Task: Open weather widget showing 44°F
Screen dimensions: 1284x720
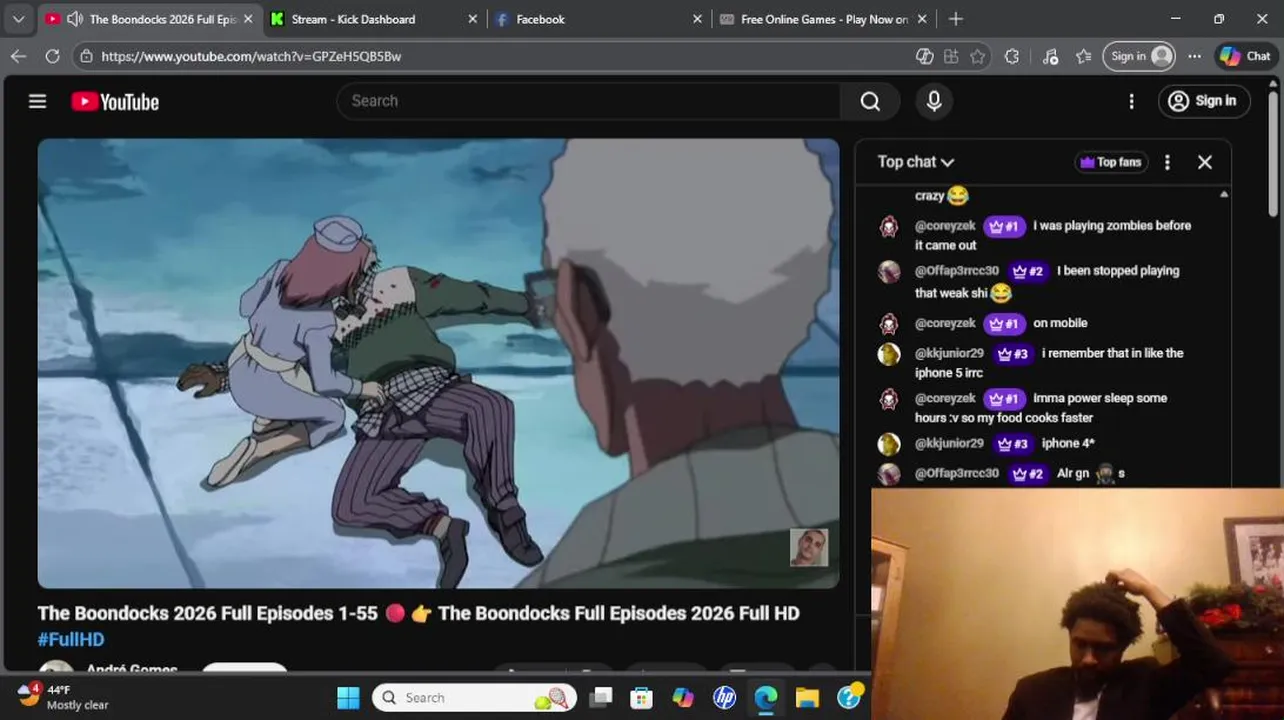Action: [64, 697]
